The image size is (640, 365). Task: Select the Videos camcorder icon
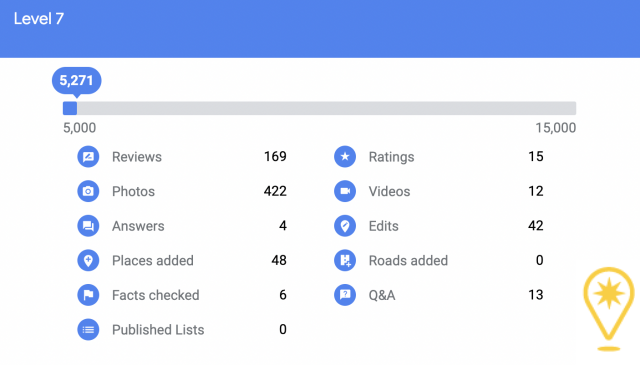[x=345, y=191]
